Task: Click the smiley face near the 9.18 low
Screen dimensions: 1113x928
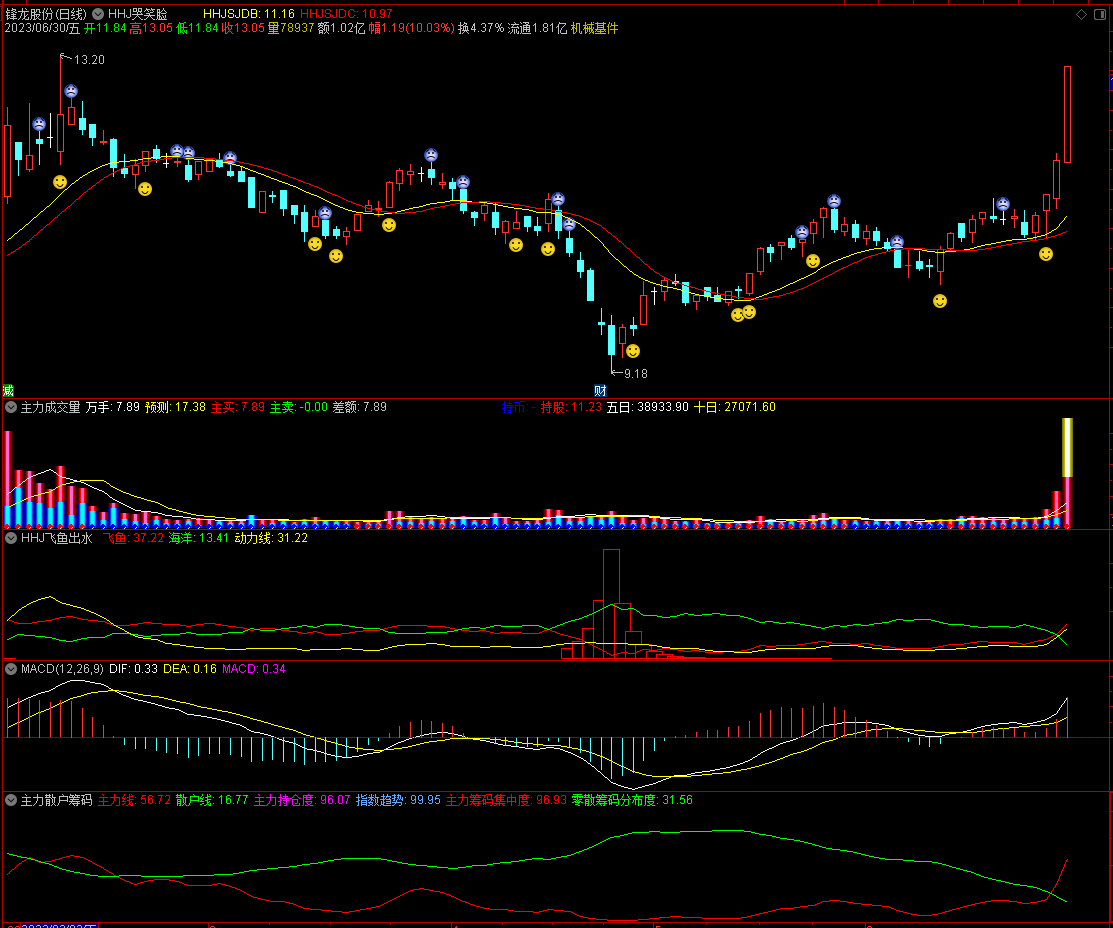Action: coord(633,351)
